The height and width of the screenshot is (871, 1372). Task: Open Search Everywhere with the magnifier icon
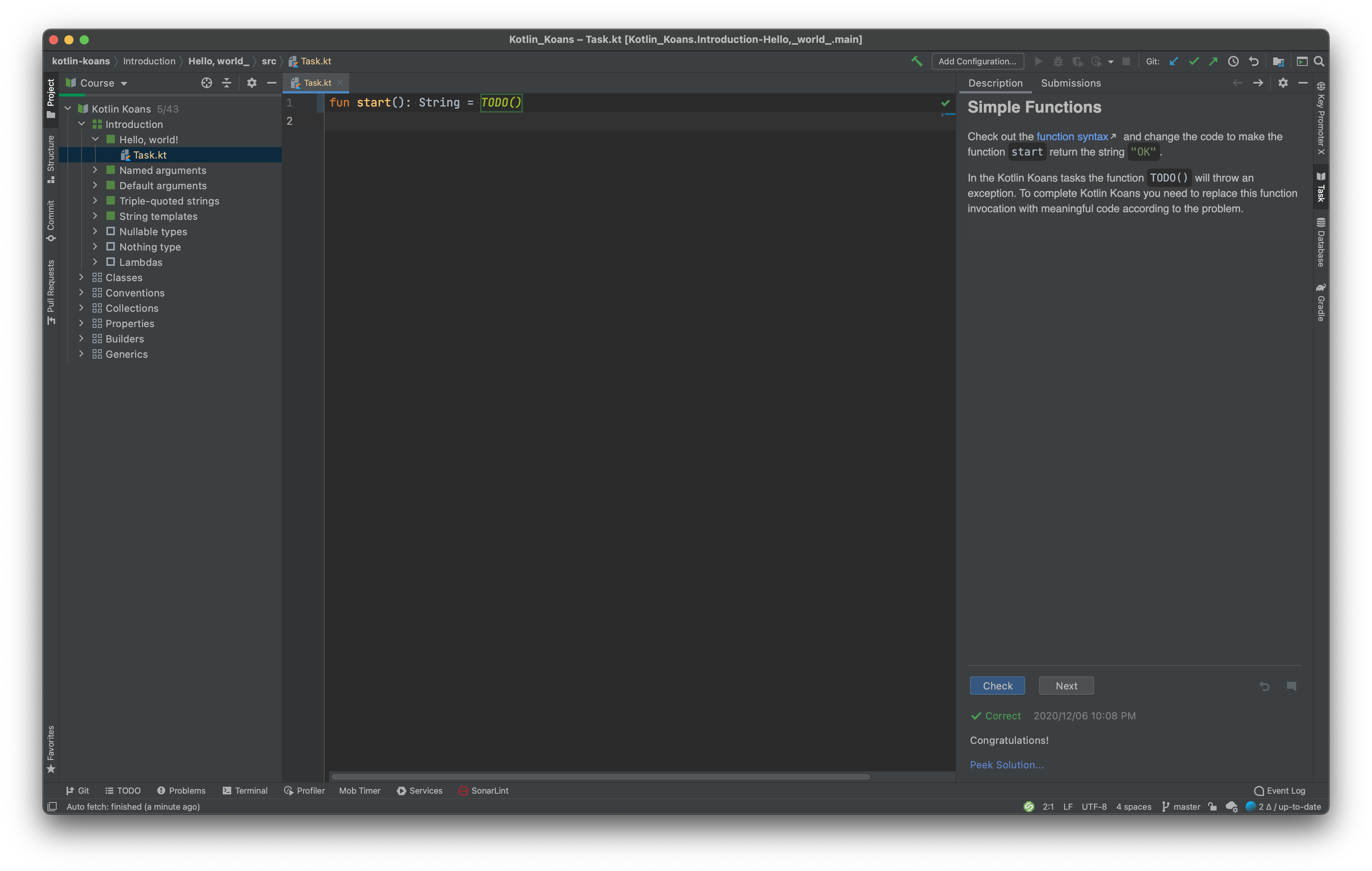1319,61
